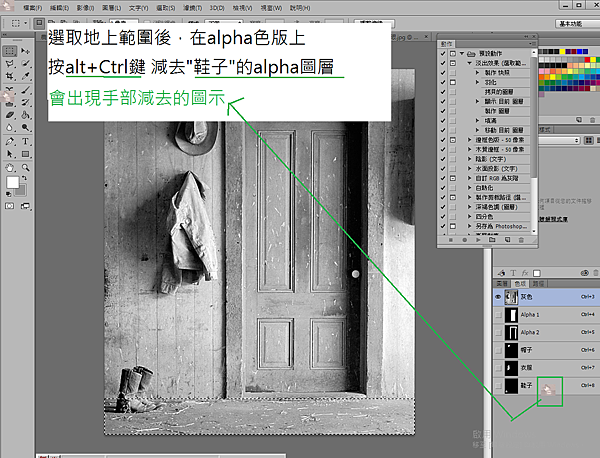
Task: Create new action icon in Actions panel
Action: (507, 240)
